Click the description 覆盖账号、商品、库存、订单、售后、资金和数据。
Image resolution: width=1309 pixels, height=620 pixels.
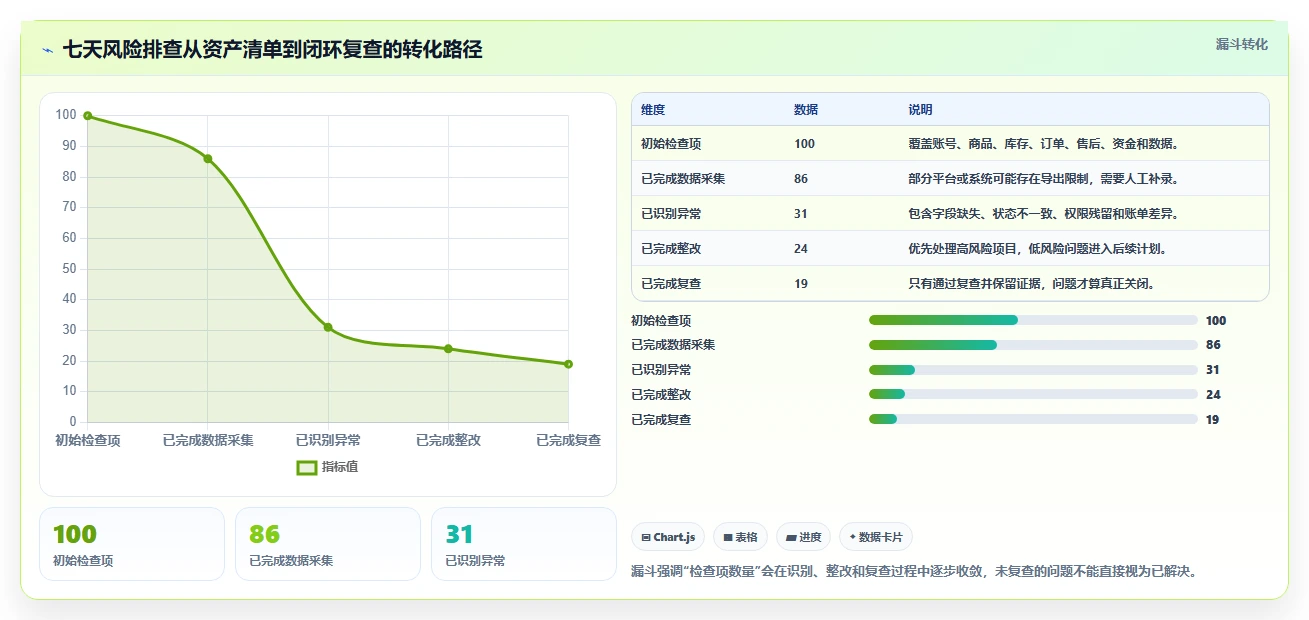click(x=1044, y=144)
